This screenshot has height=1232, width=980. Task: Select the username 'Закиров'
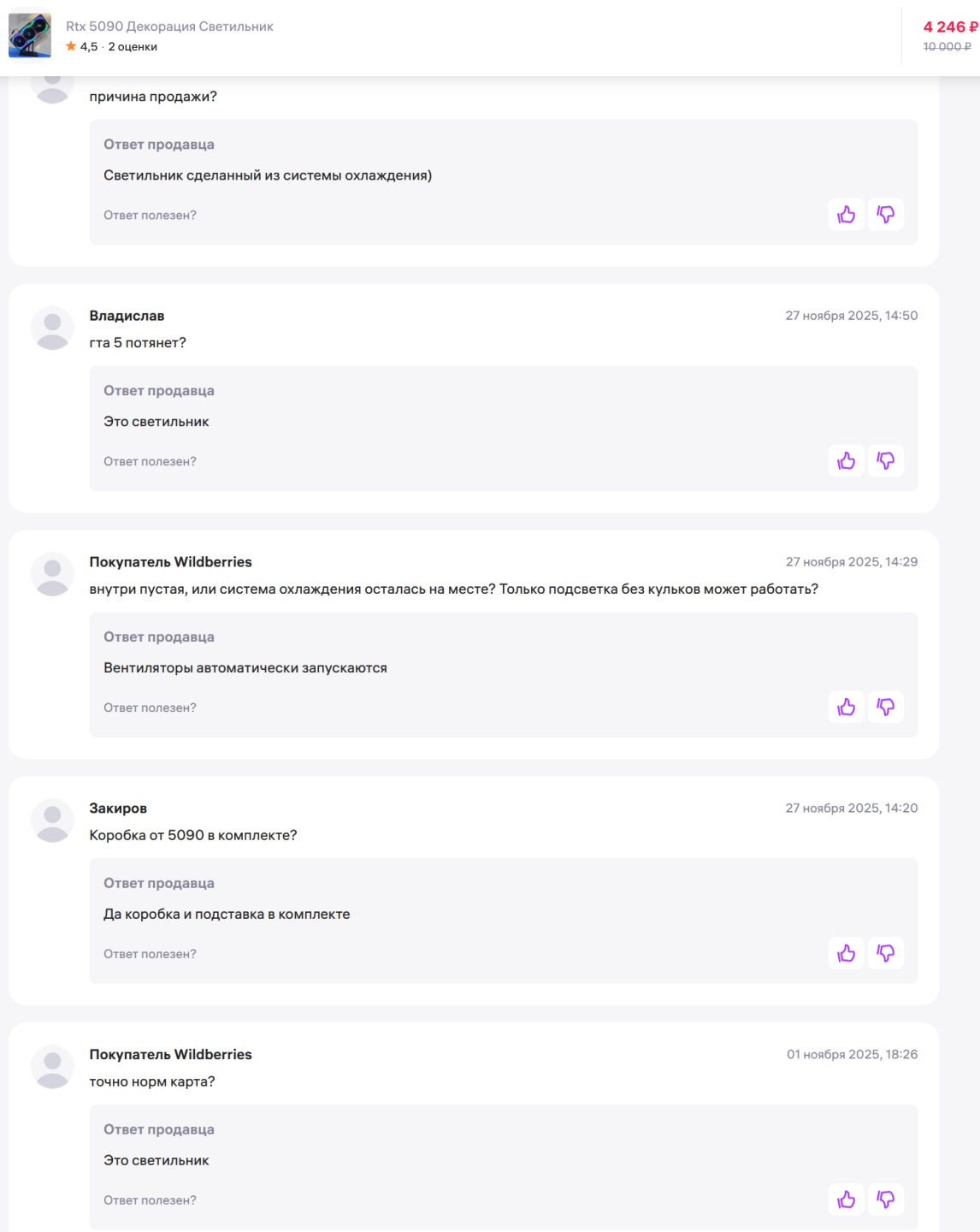tap(118, 808)
